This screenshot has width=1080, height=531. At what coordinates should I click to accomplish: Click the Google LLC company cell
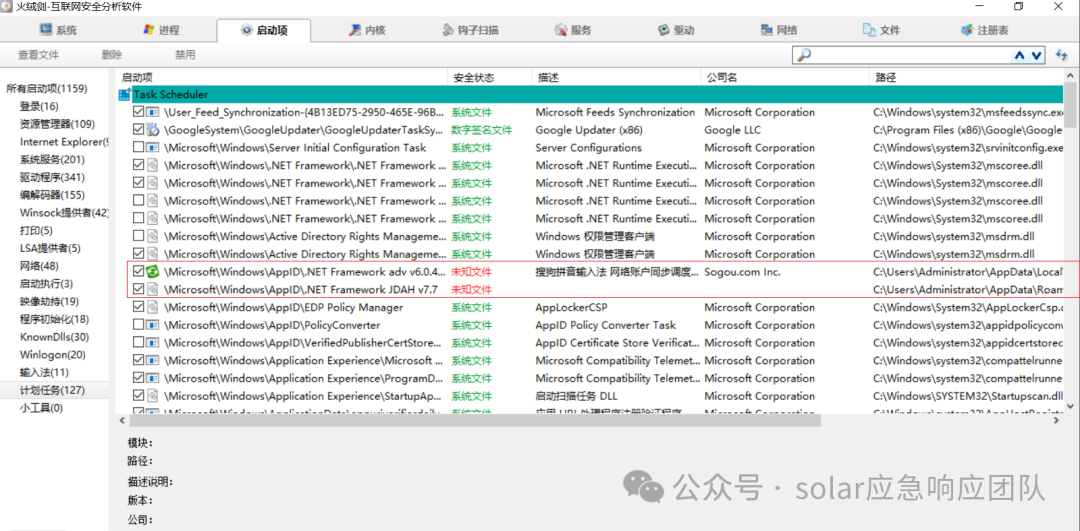[732, 129]
